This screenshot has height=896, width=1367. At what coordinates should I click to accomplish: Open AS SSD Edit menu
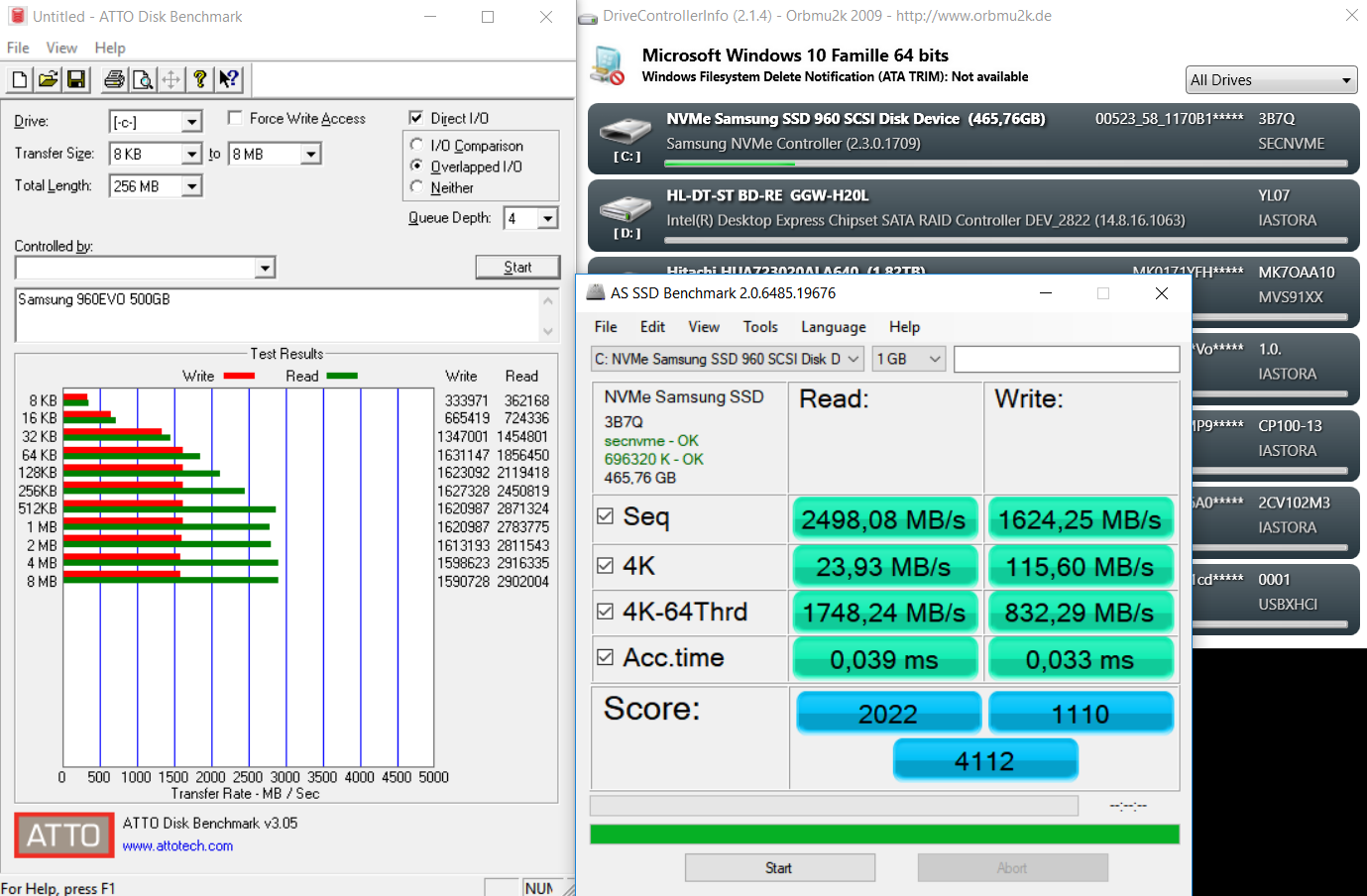pyautogui.click(x=652, y=327)
